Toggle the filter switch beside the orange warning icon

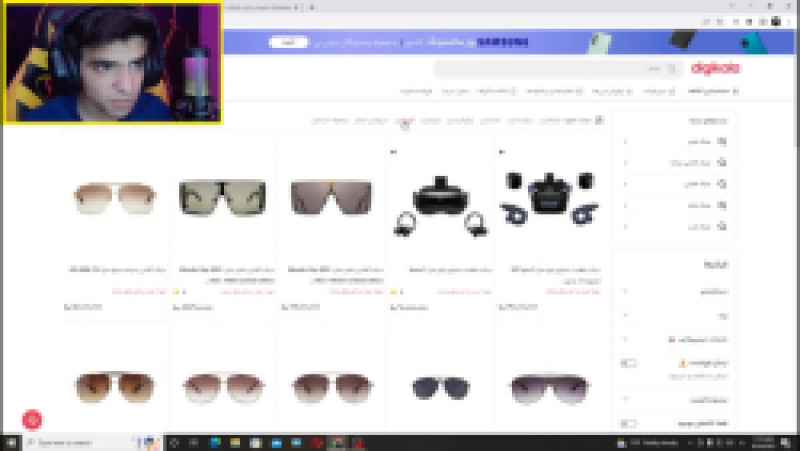[628, 363]
